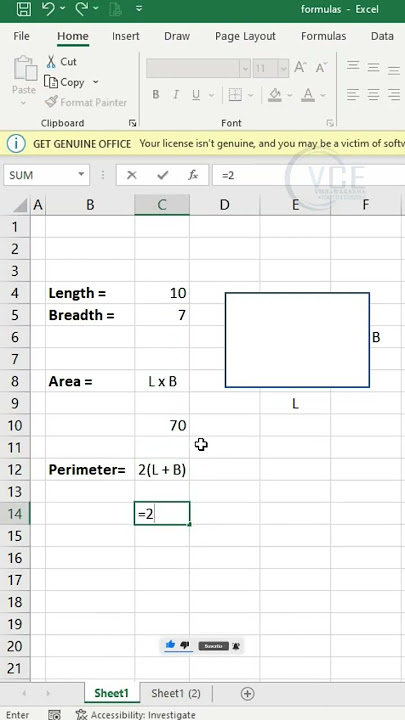Click the Undo arrow icon
The height and width of the screenshot is (720, 405).
point(49,9)
